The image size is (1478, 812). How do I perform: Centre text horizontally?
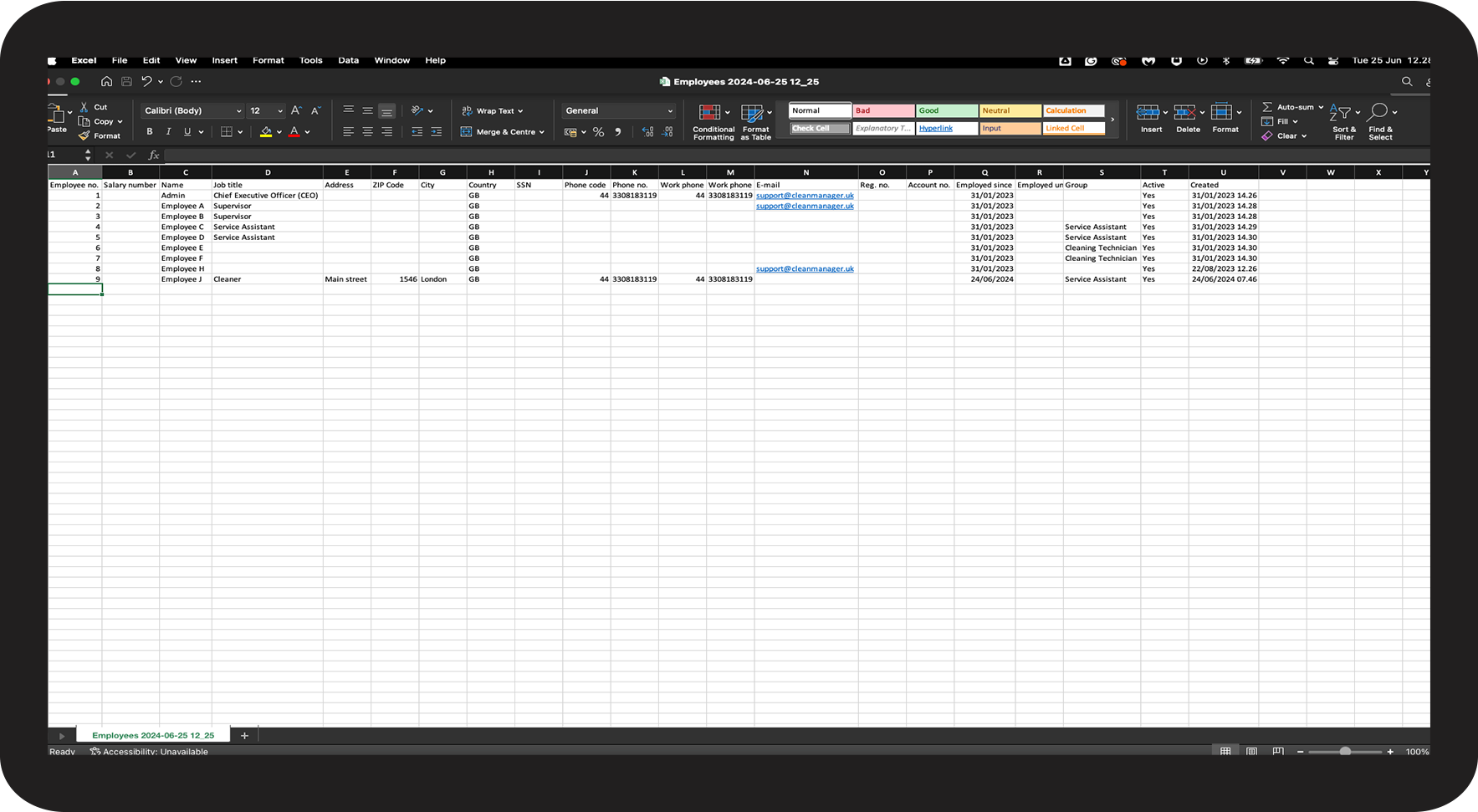(367, 132)
